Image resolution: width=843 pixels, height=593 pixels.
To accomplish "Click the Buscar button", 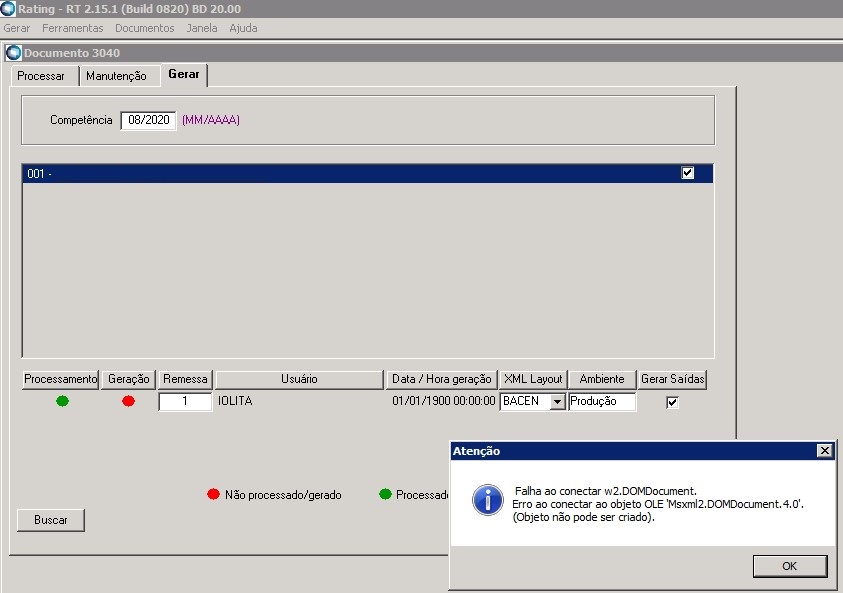I will [x=51, y=520].
